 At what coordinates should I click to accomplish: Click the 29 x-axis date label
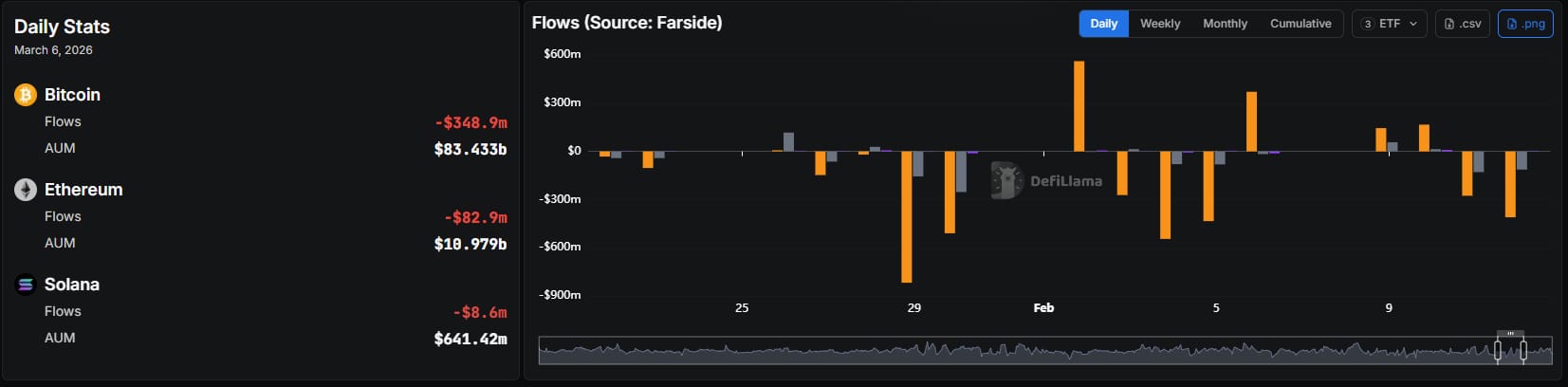(914, 308)
